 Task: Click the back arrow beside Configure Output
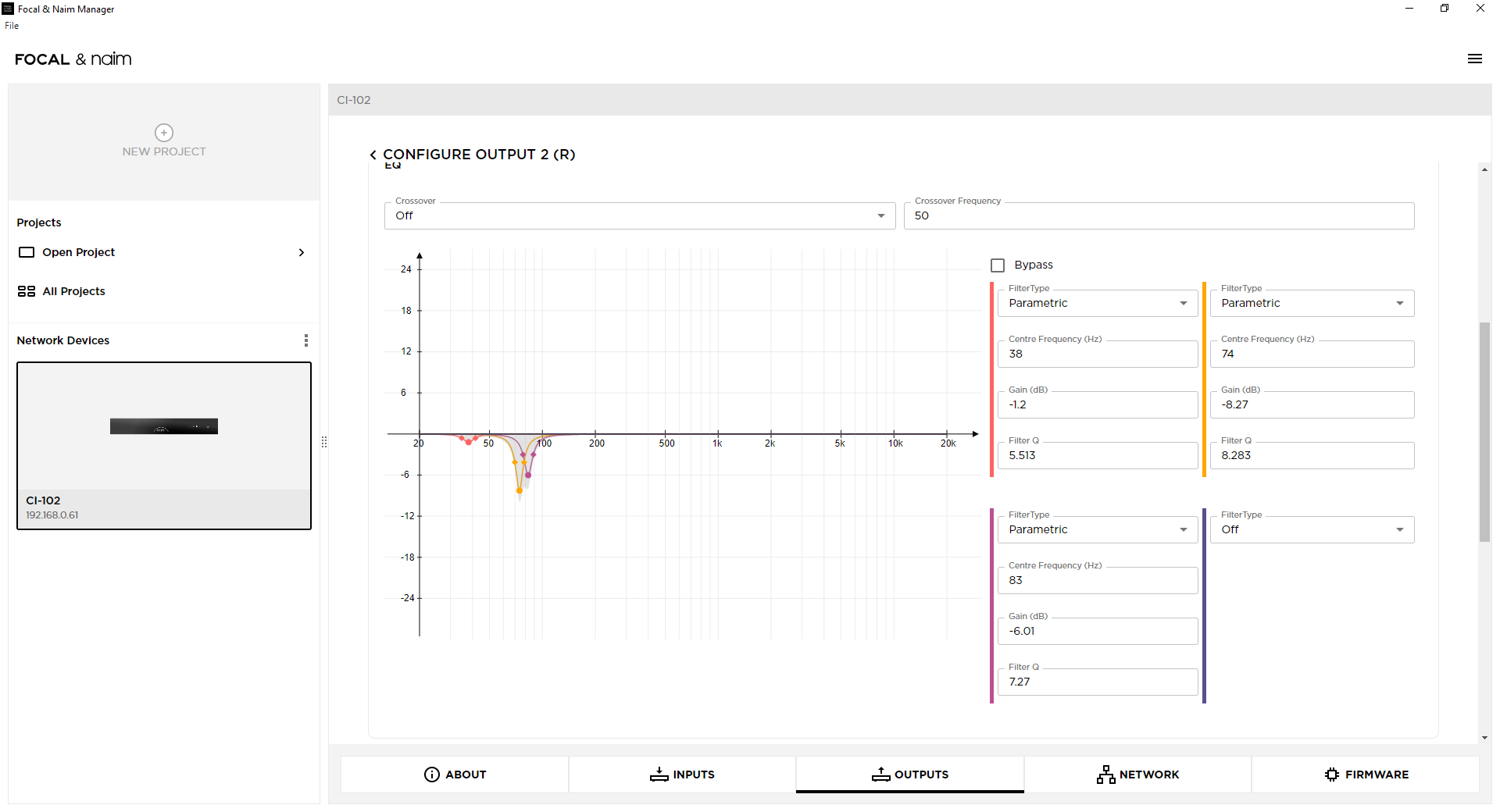coord(373,155)
